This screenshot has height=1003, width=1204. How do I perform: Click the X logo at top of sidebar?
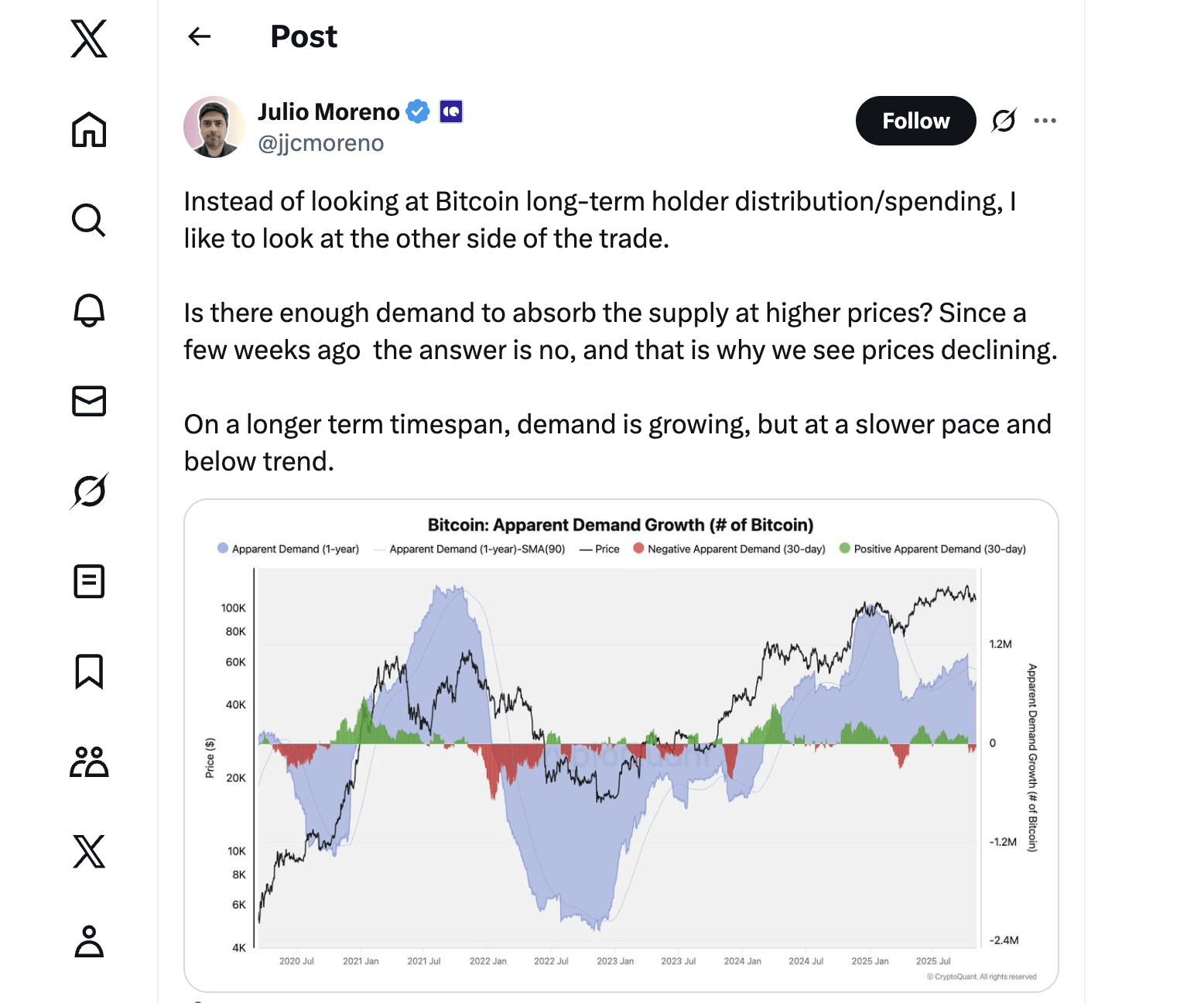pos(89,39)
